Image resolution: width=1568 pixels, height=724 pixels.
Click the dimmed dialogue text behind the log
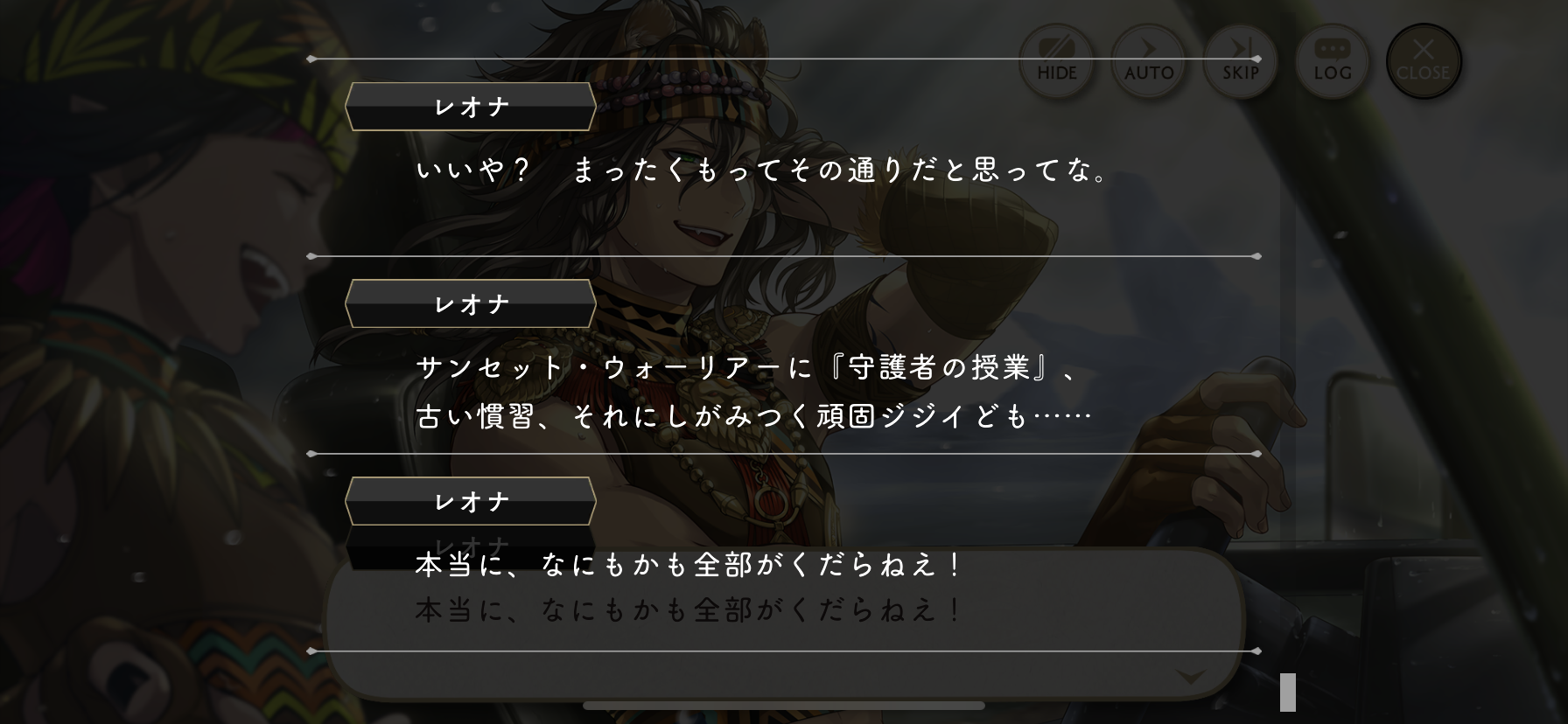pos(689,609)
